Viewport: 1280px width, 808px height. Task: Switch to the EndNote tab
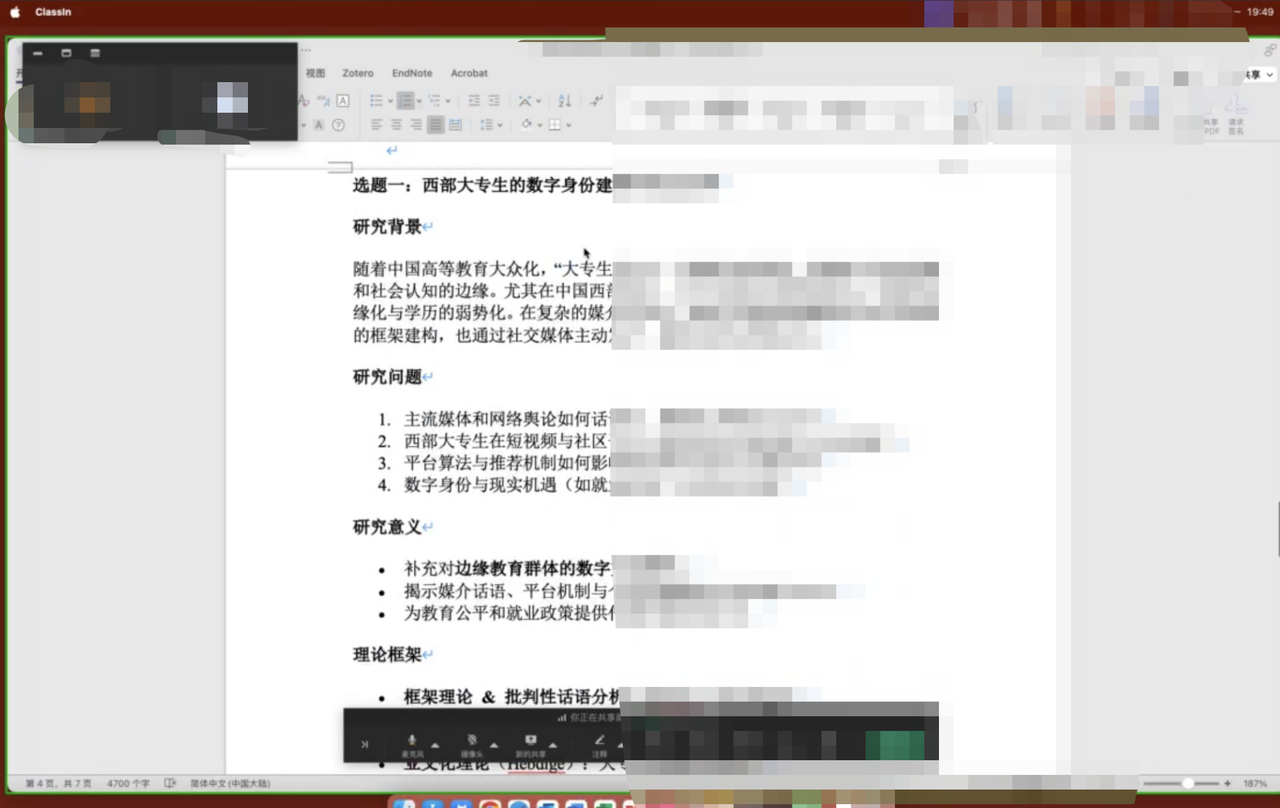(412, 73)
